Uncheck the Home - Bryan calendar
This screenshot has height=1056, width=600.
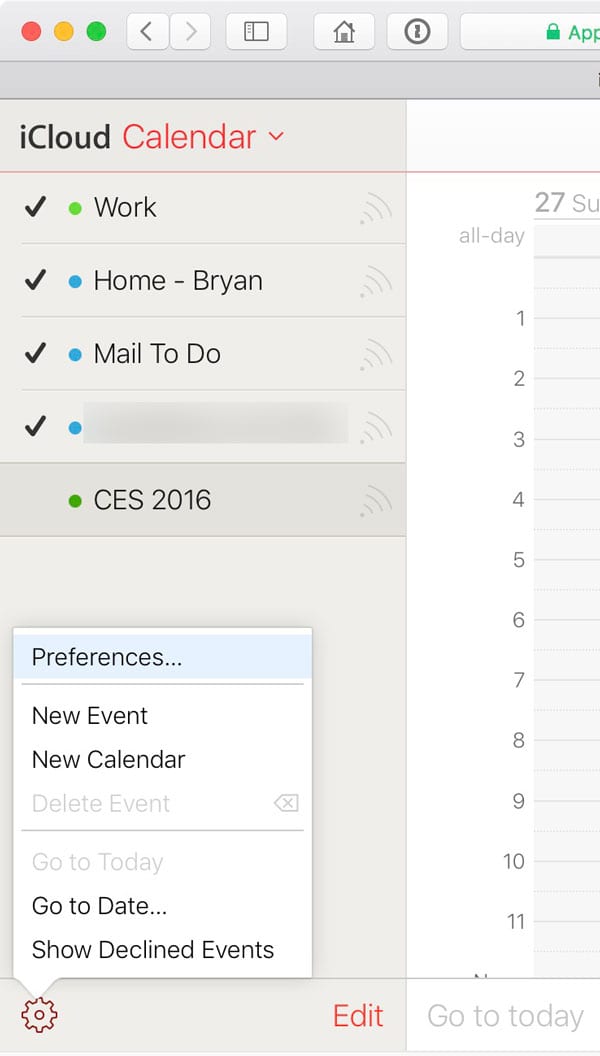pos(36,281)
